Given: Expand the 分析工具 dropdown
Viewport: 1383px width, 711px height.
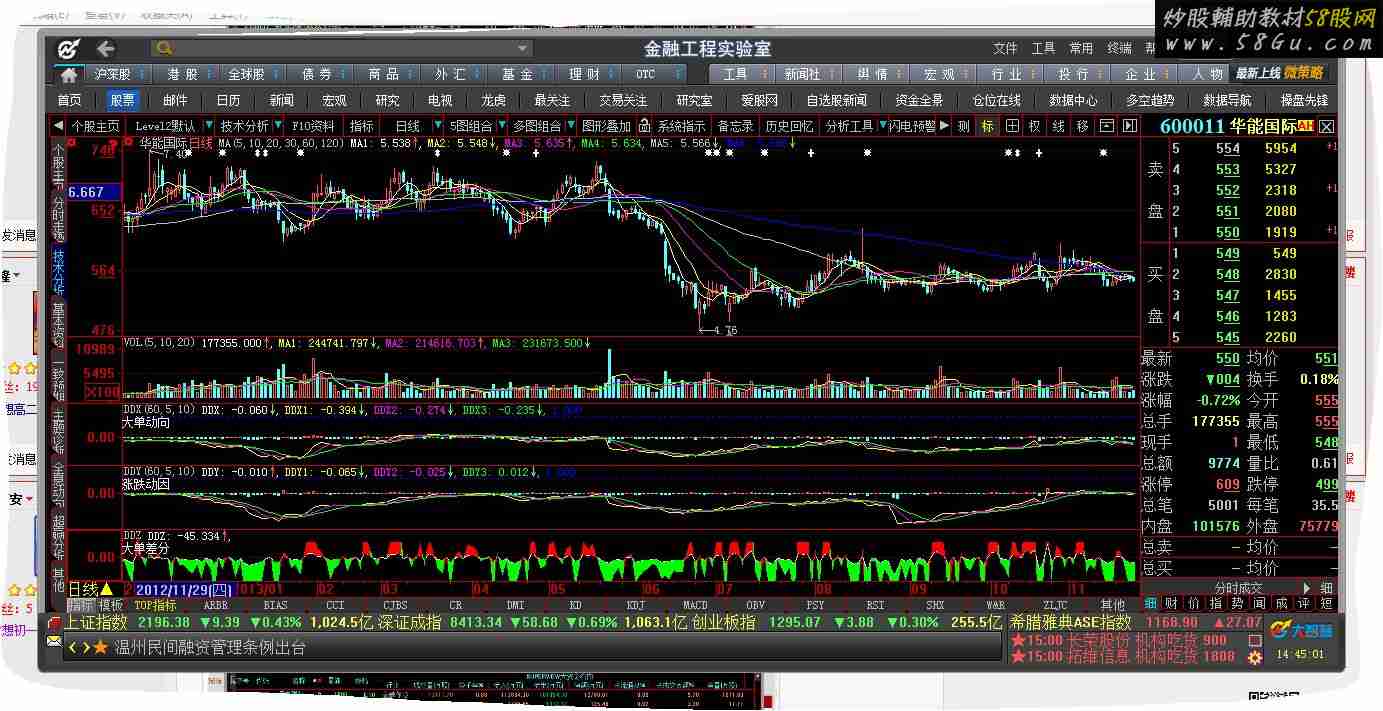Looking at the screenshot, I should [881, 126].
